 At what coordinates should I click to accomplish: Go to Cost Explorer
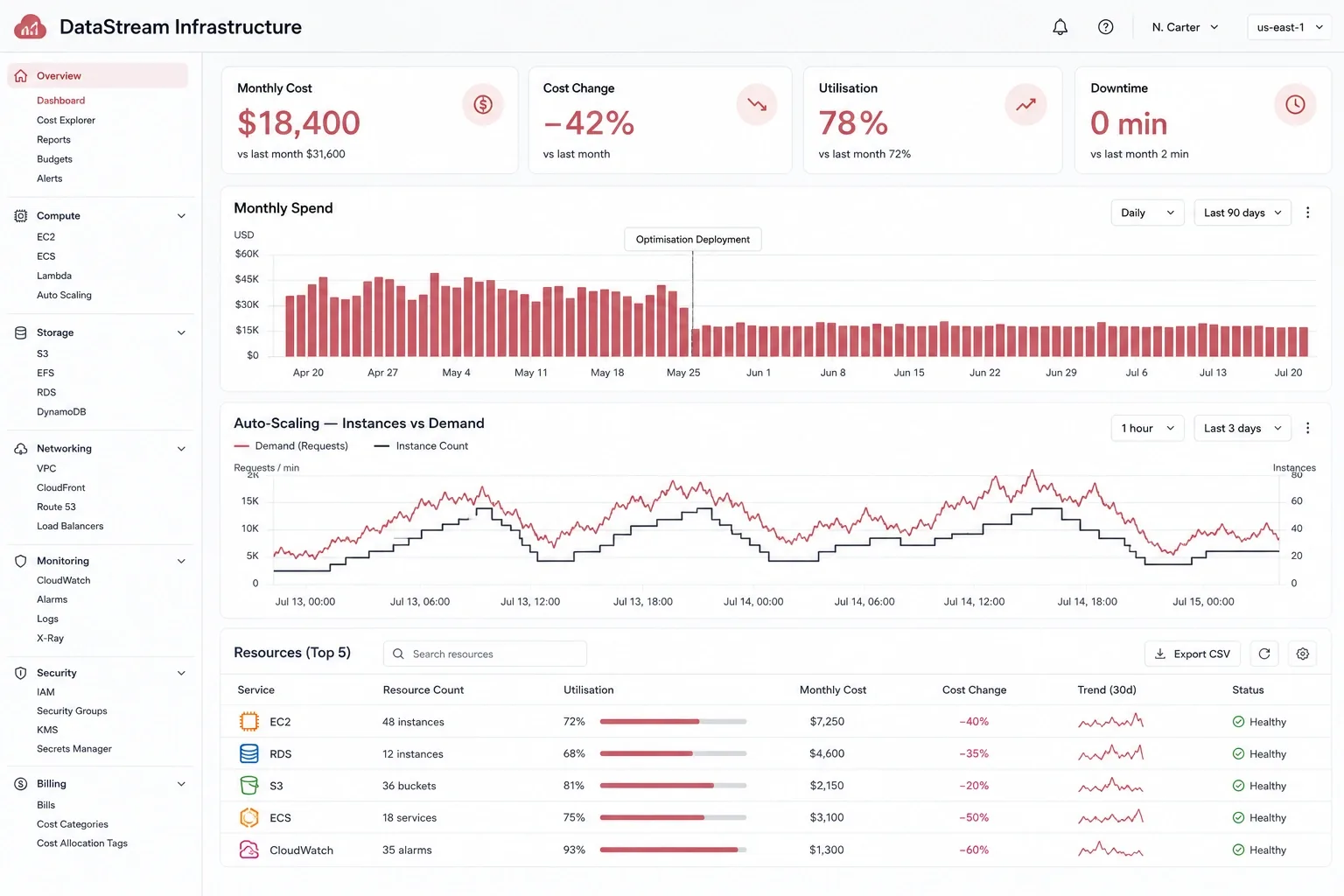click(x=66, y=120)
